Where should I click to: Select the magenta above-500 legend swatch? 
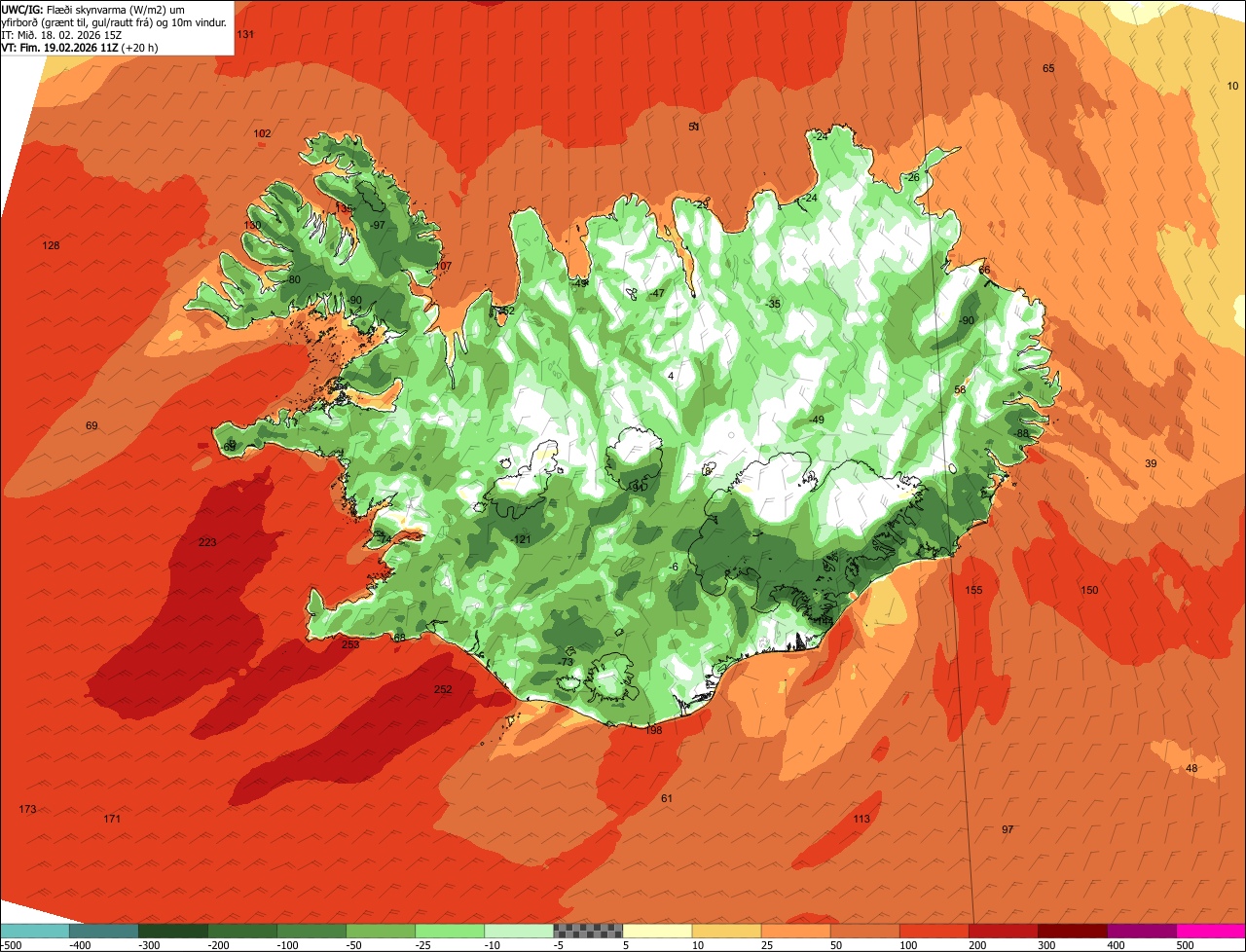coord(1211,930)
